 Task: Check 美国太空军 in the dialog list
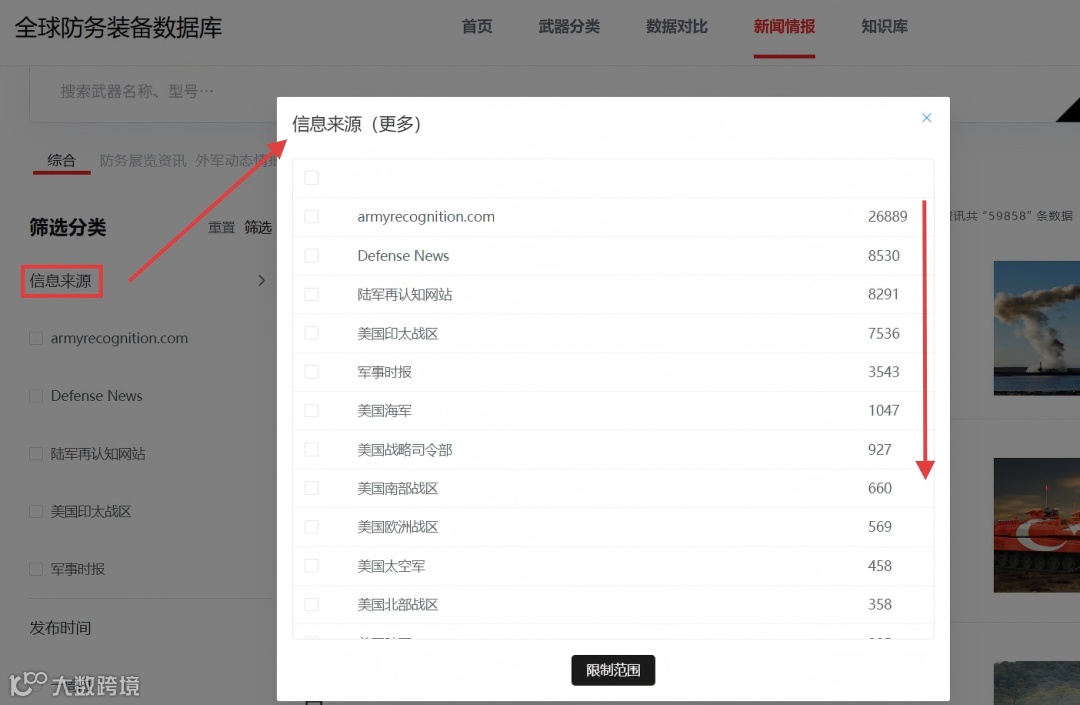311,566
